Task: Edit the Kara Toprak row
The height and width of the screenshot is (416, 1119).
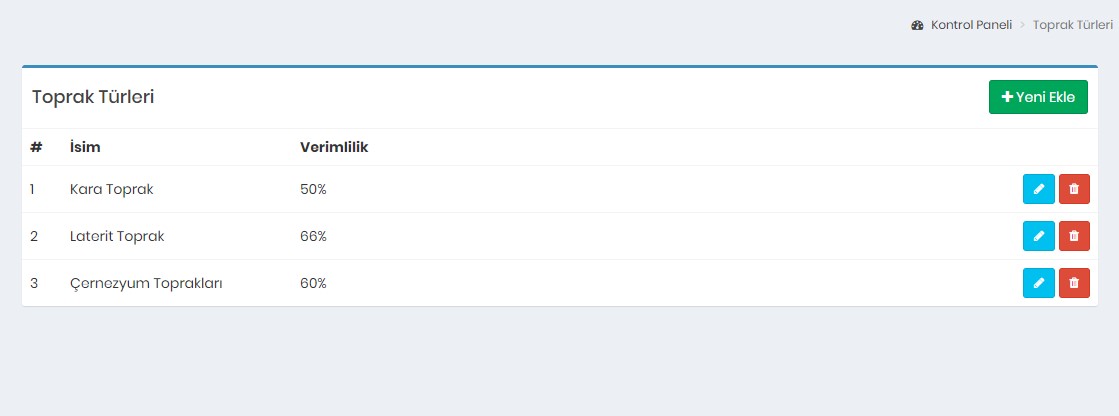Action: point(1038,189)
